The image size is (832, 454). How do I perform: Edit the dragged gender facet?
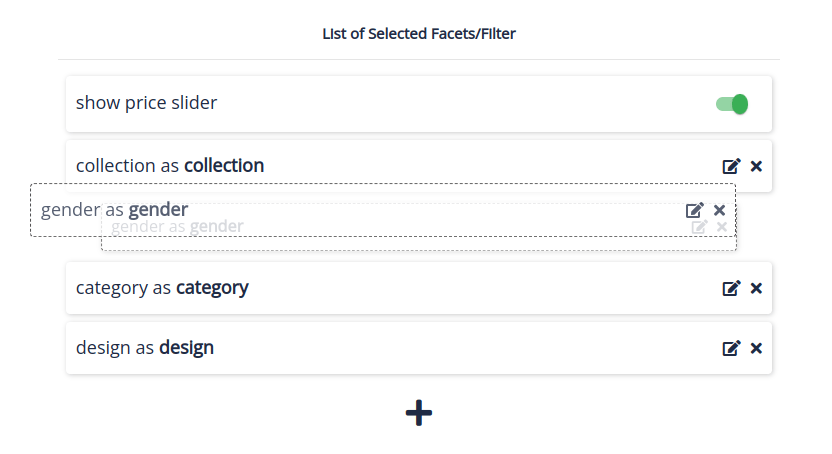click(x=694, y=210)
